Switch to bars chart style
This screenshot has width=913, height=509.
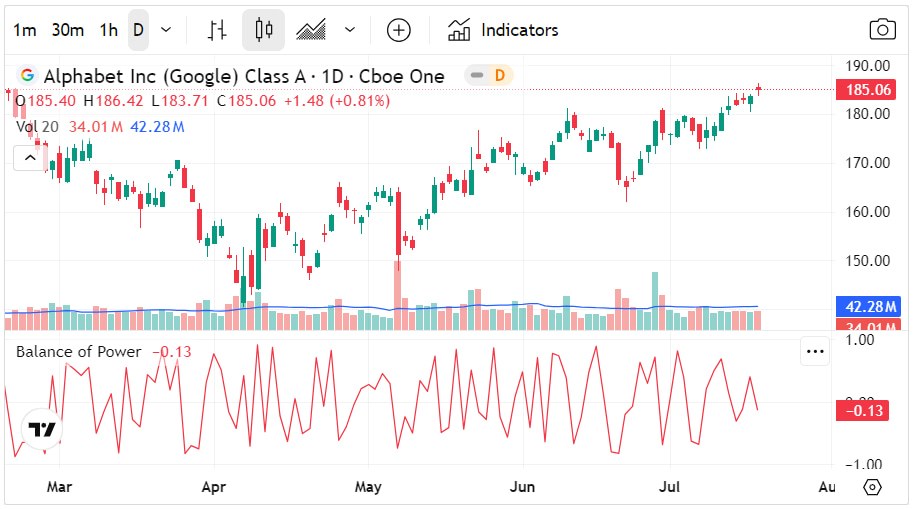pos(217,30)
